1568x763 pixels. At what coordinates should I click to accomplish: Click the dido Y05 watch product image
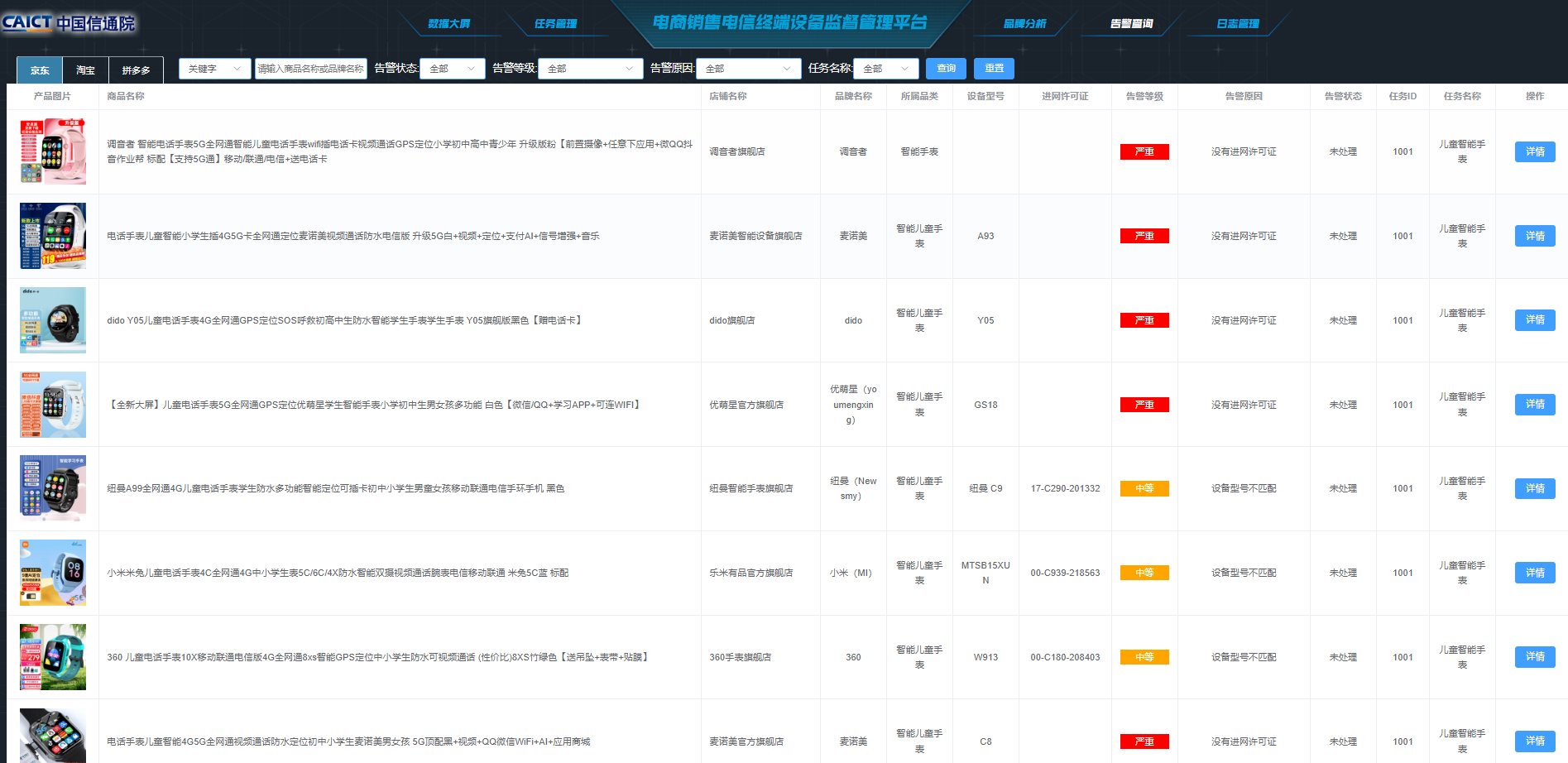(53, 320)
